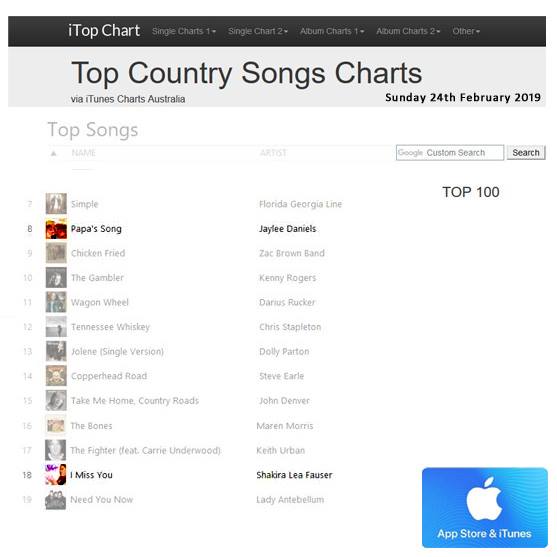Open Papa's Song album artwork

point(56,229)
